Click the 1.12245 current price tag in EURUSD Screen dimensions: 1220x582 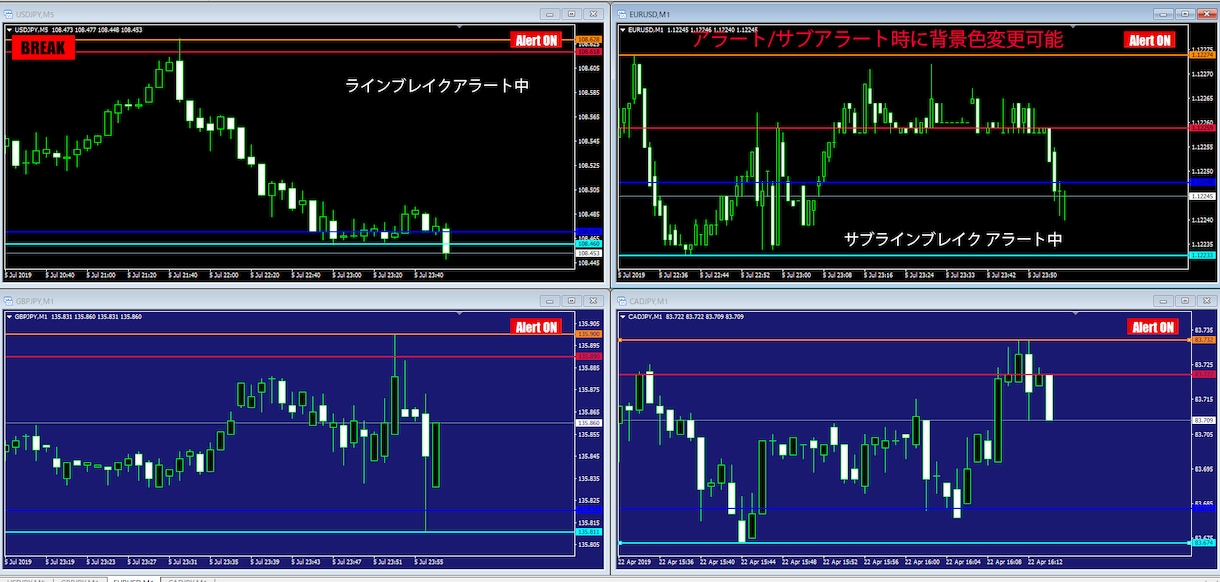point(1201,196)
